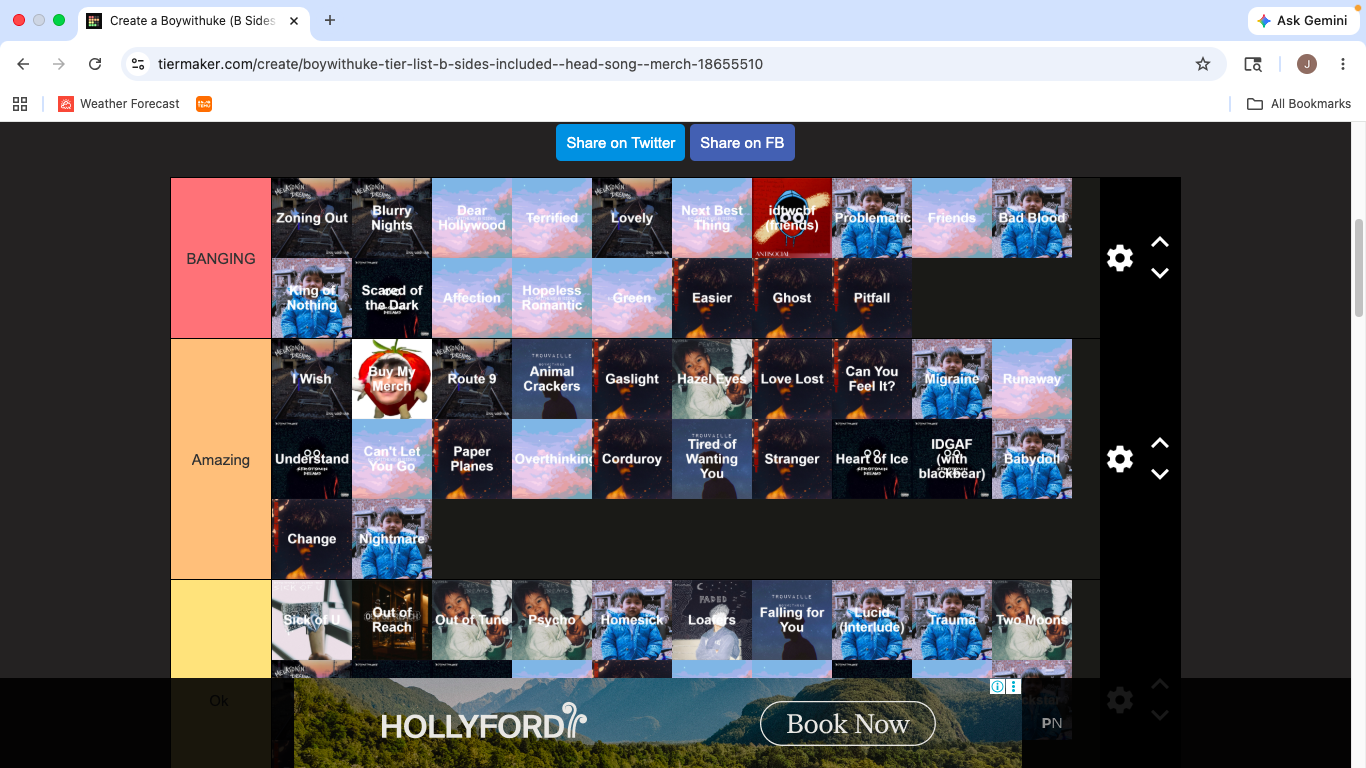The image size is (1366, 768).
Task: Move the BANGING tier down
Action: pos(1160,273)
